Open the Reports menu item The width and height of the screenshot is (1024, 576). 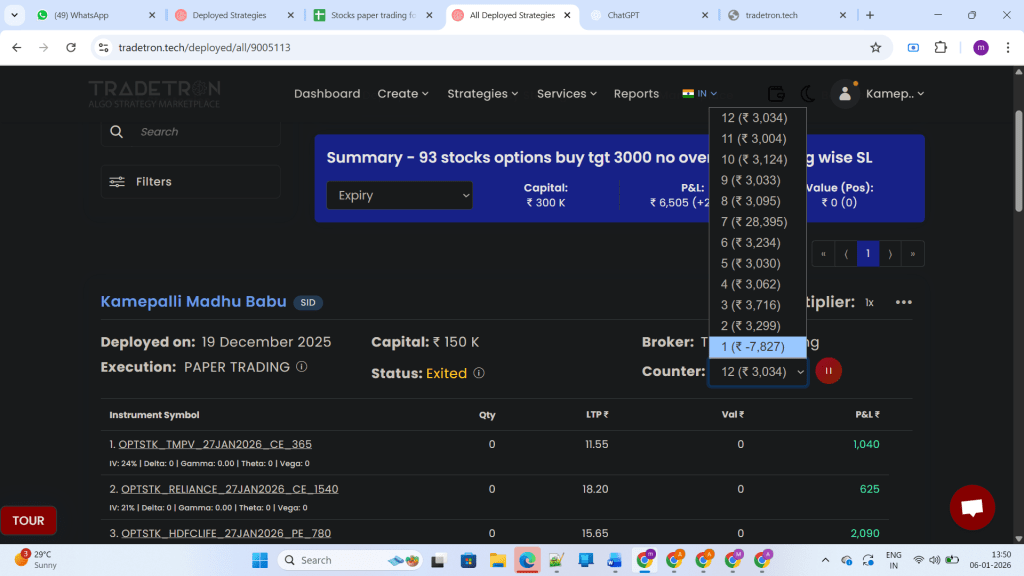coord(636,94)
